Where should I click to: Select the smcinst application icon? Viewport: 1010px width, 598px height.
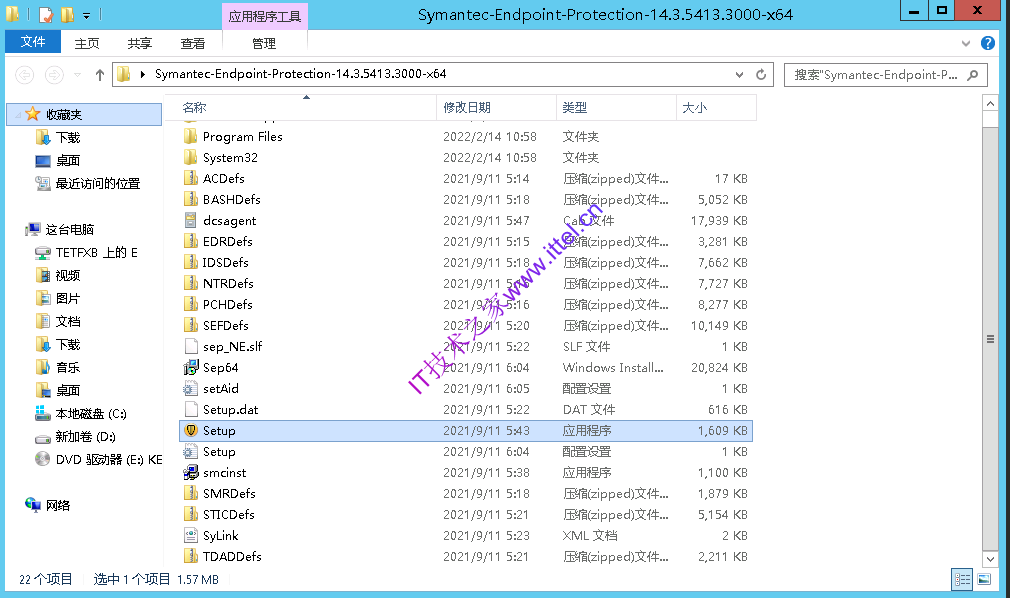coord(190,472)
